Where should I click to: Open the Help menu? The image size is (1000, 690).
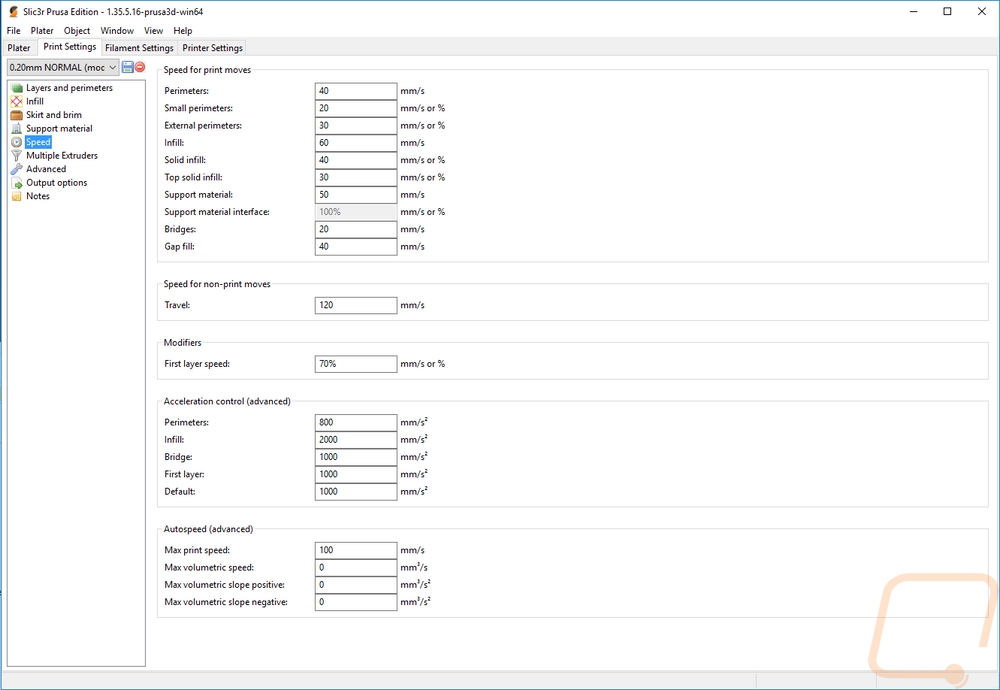[x=182, y=31]
